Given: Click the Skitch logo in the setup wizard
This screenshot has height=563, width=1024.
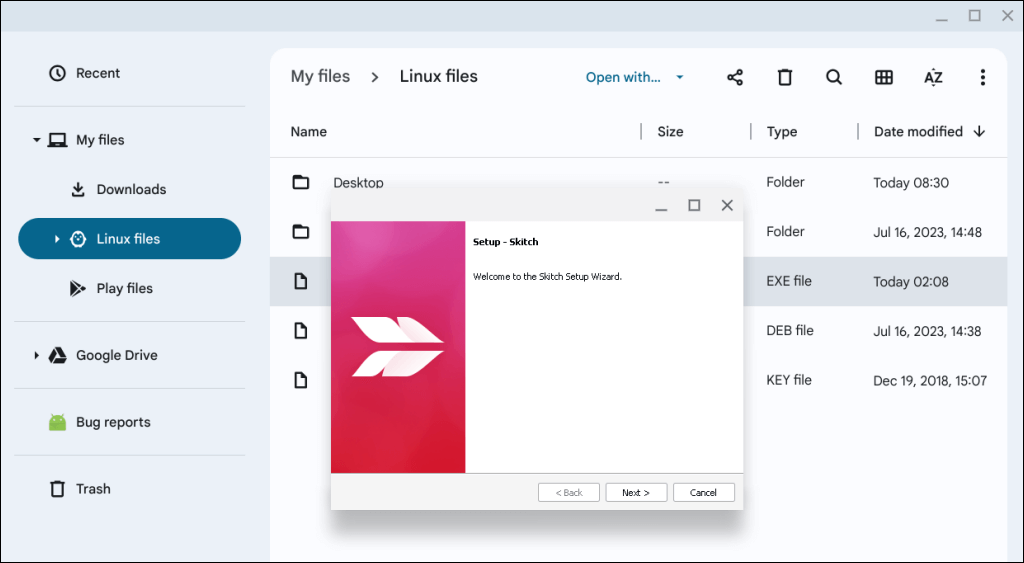Looking at the screenshot, I should 398,347.
